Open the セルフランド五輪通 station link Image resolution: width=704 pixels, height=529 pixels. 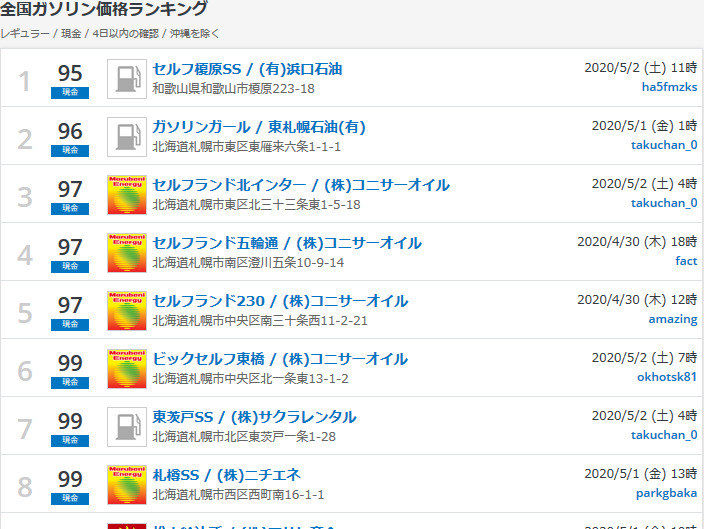287,243
